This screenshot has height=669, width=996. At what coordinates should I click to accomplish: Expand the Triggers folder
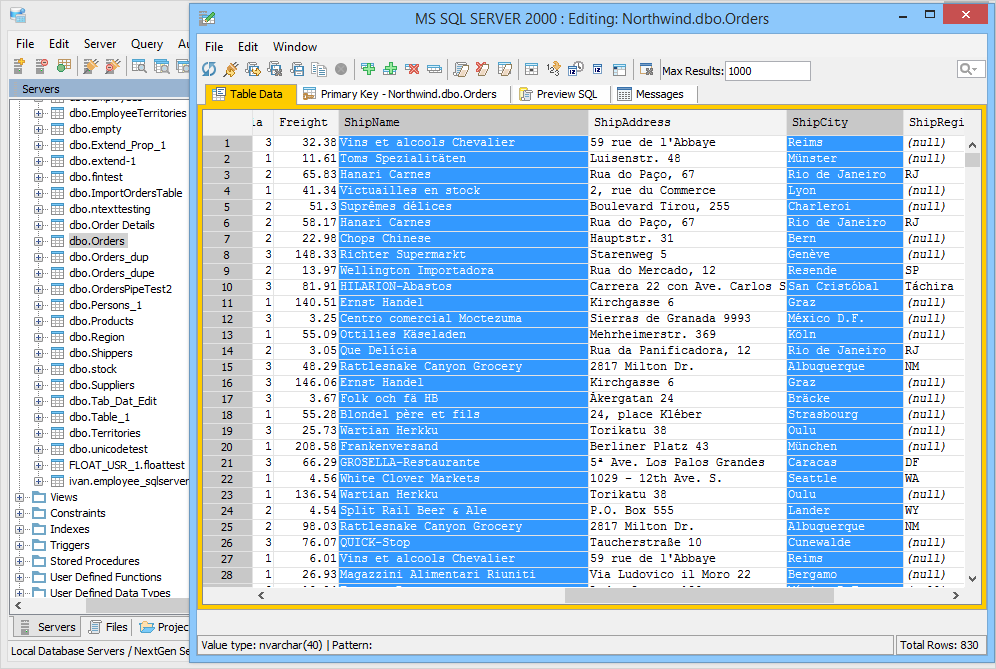click(x=20, y=545)
